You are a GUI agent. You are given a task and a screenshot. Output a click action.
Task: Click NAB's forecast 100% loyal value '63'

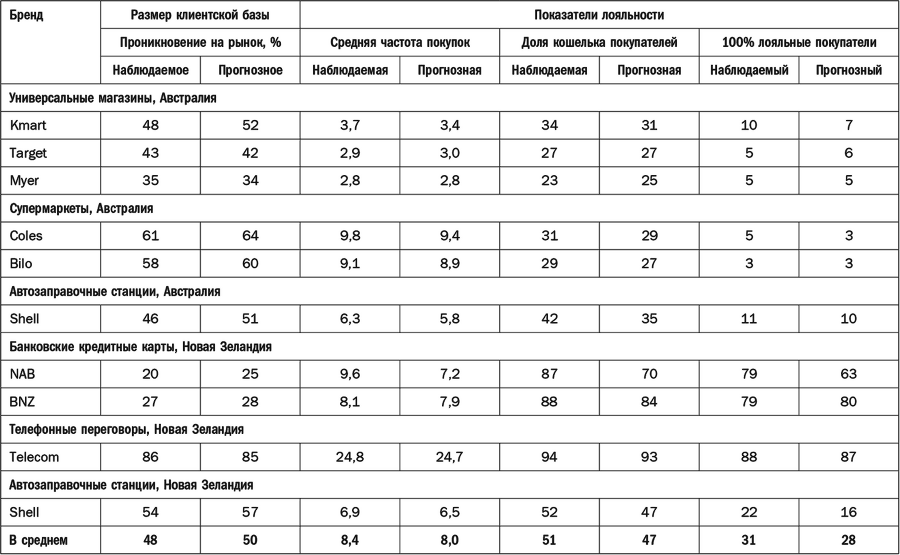[x=849, y=374]
